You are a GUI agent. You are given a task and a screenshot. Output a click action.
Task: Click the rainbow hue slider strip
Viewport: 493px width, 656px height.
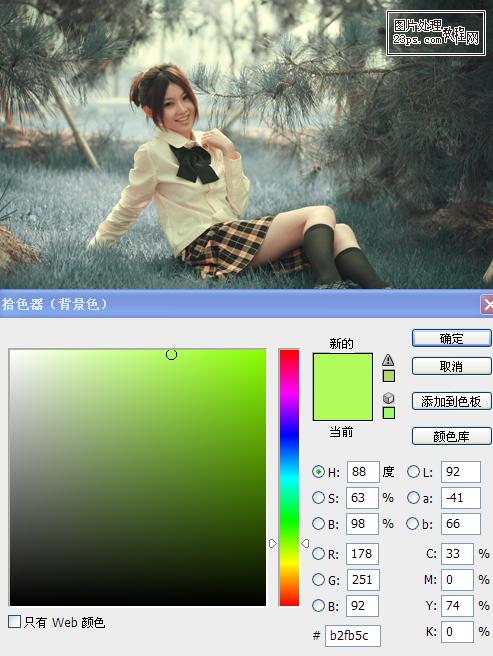tap(289, 477)
